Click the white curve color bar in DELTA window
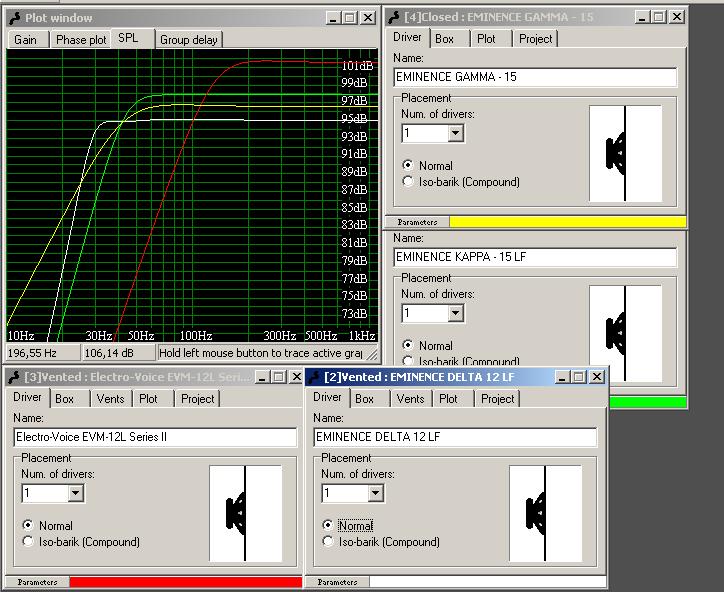Viewport: 724px width, 592px height. point(488,582)
